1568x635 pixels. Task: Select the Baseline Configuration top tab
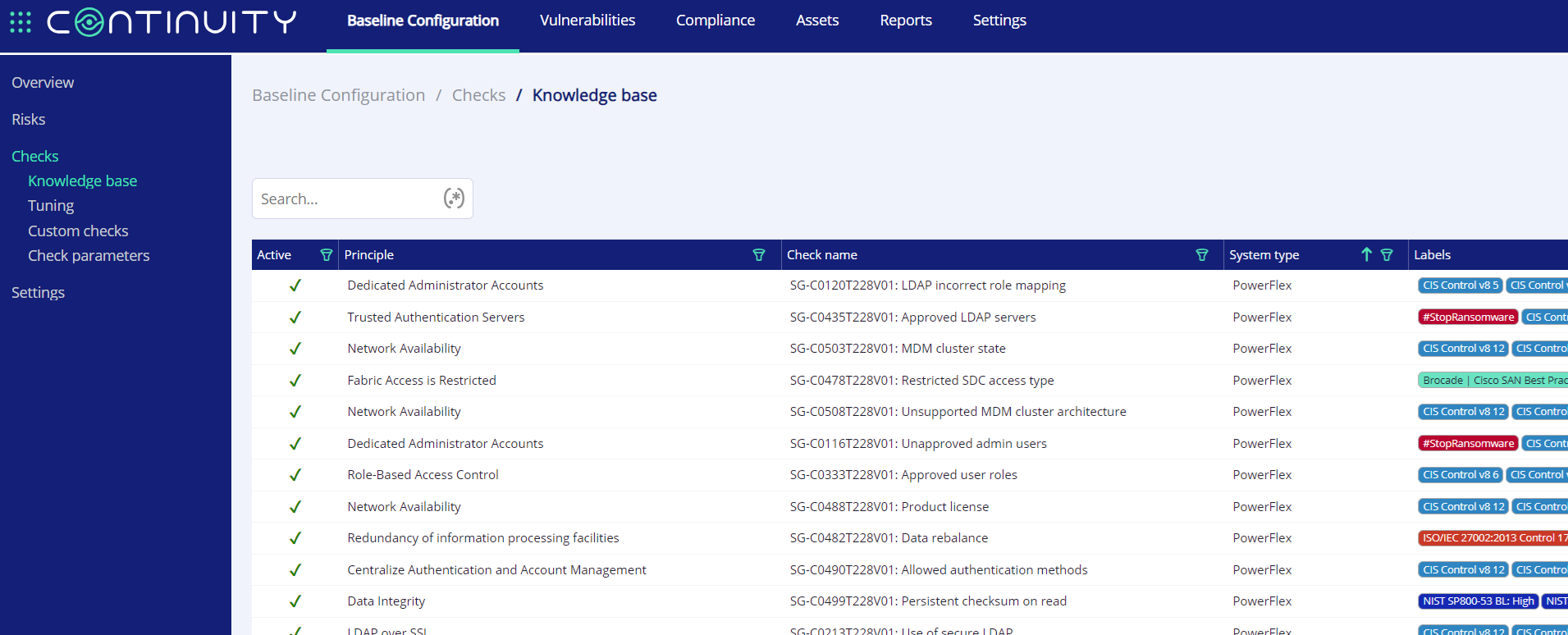point(423,21)
